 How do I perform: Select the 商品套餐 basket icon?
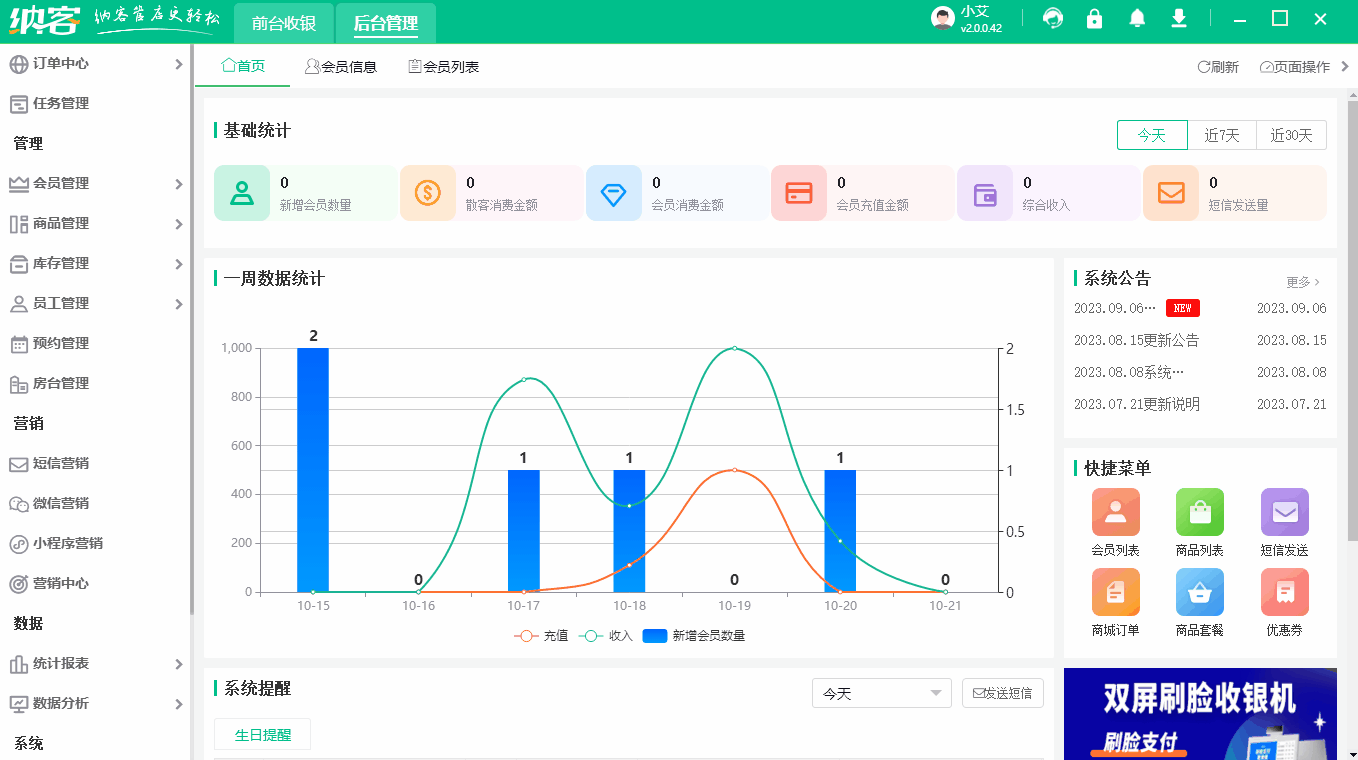(x=1199, y=593)
